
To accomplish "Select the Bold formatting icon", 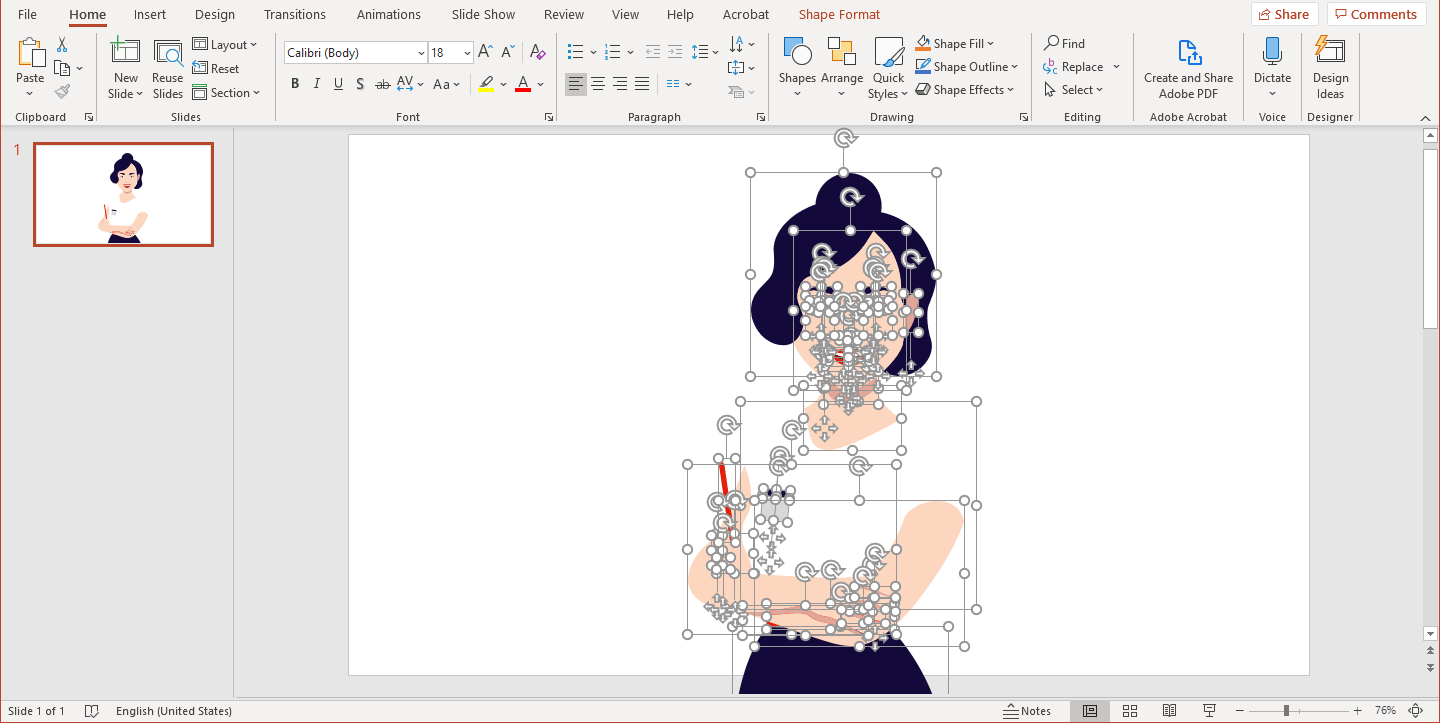I will click(x=295, y=84).
